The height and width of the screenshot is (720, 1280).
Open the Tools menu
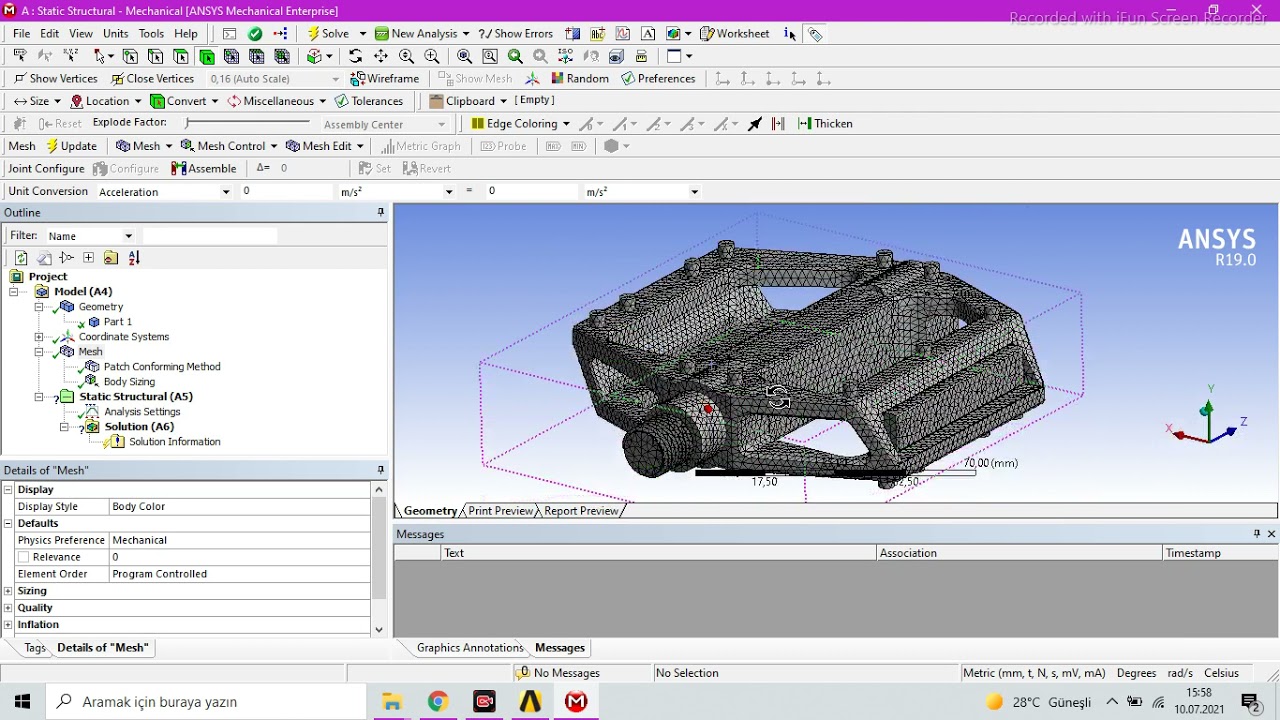(x=151, y=33)
